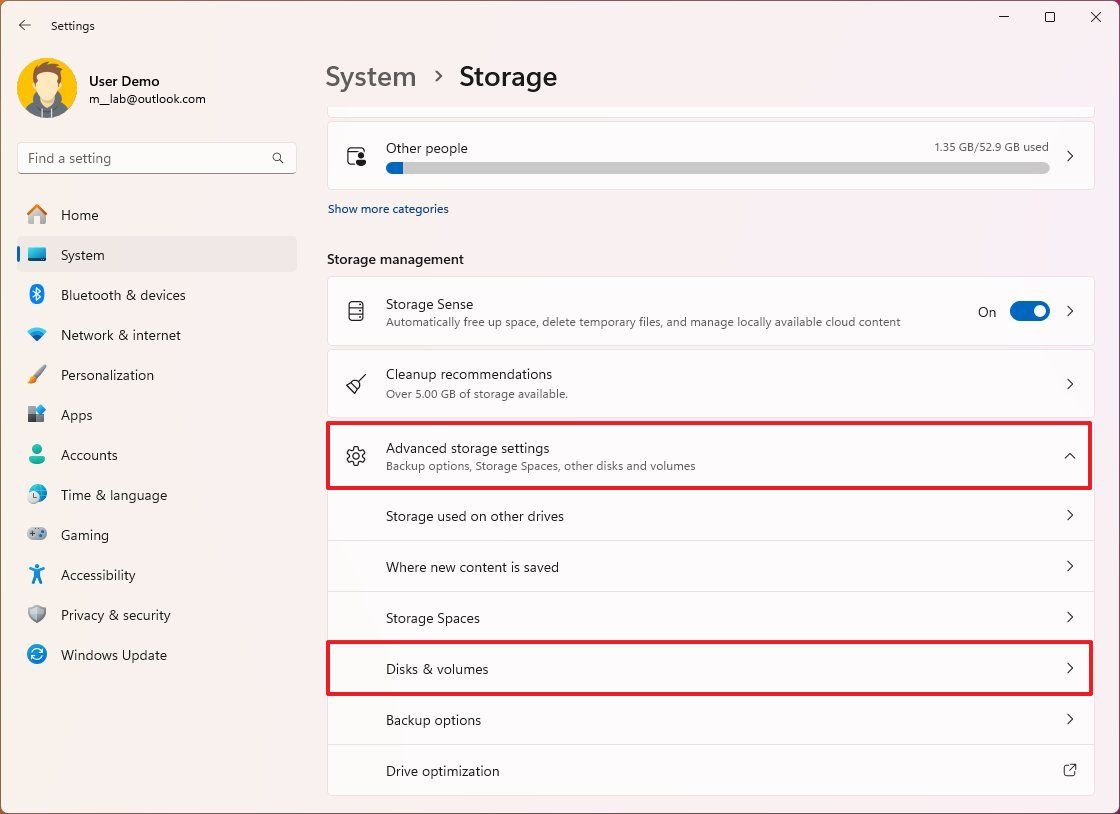Click the Storage Sense icon
Viewport: 1120px width, 814px height.
[355, 310]
